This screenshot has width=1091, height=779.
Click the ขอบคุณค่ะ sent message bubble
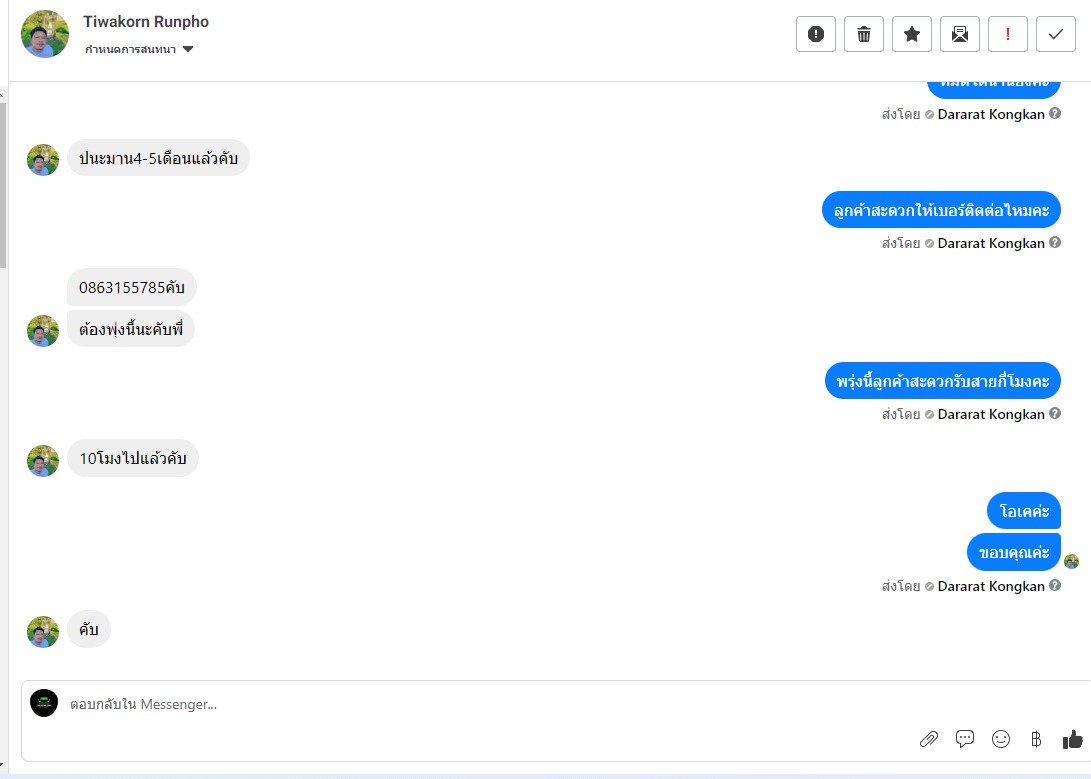1014,553
